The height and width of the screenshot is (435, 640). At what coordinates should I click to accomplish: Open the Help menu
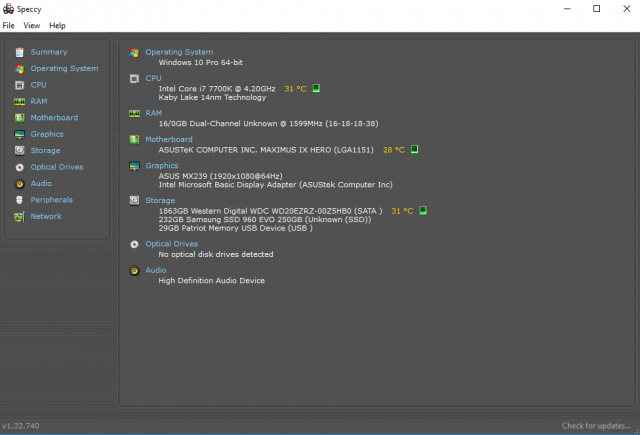(x=57, y=25)
